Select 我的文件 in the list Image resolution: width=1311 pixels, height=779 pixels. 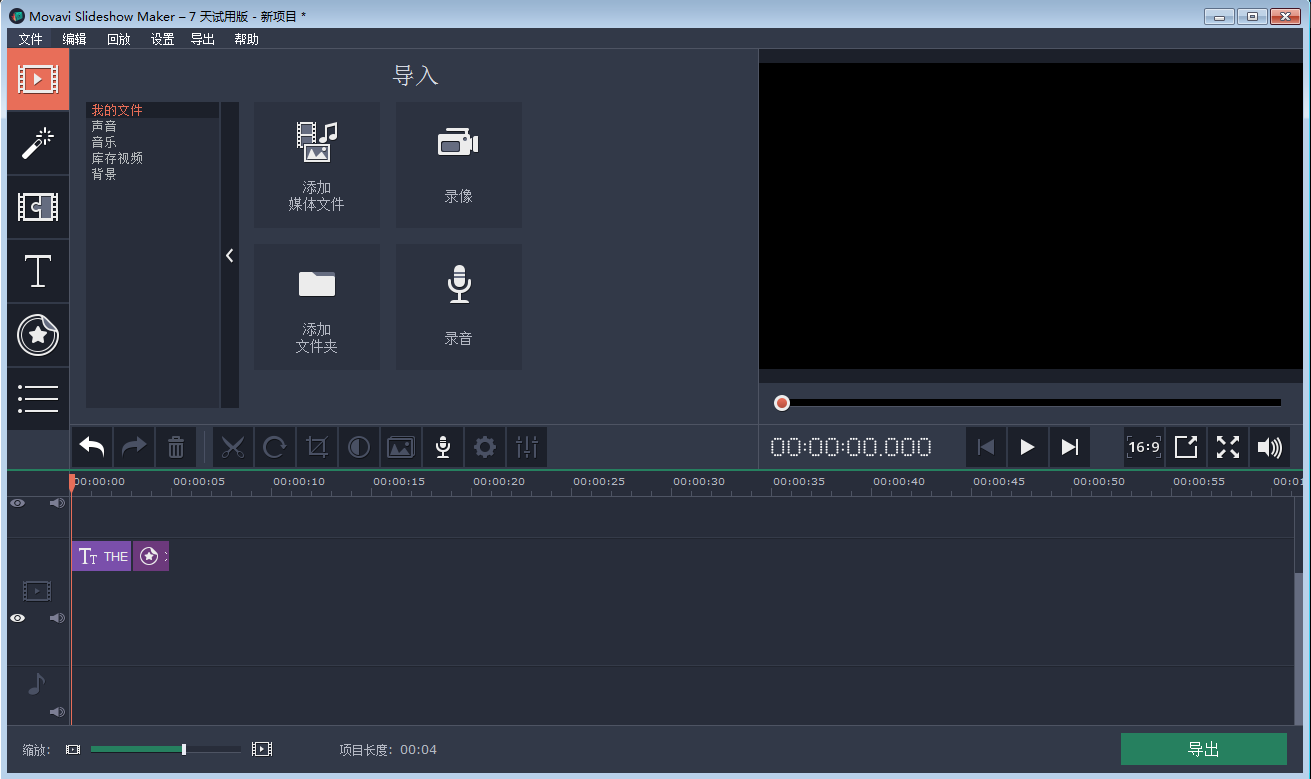pos(153,110)
